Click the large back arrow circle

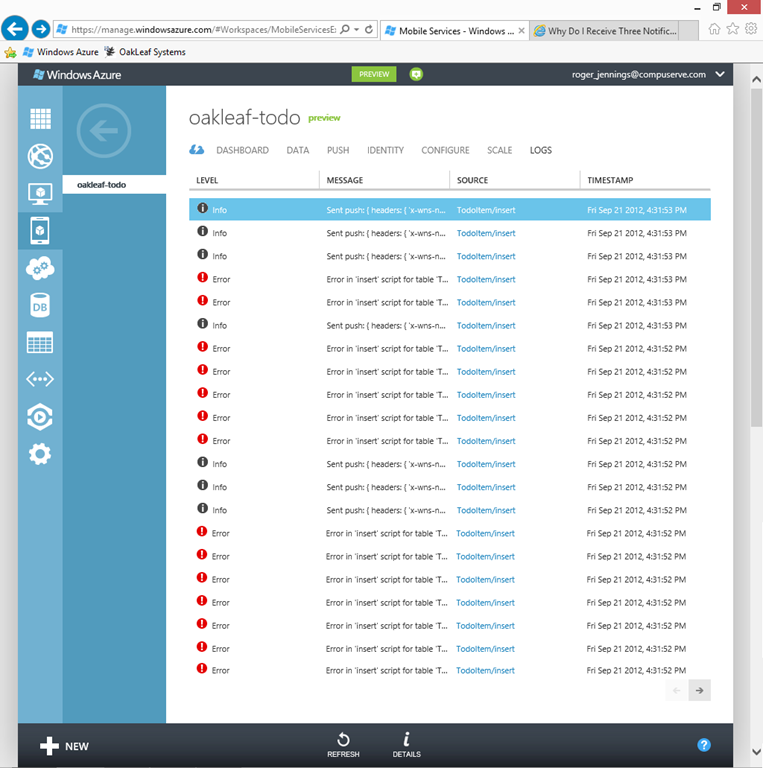(104, 131)
